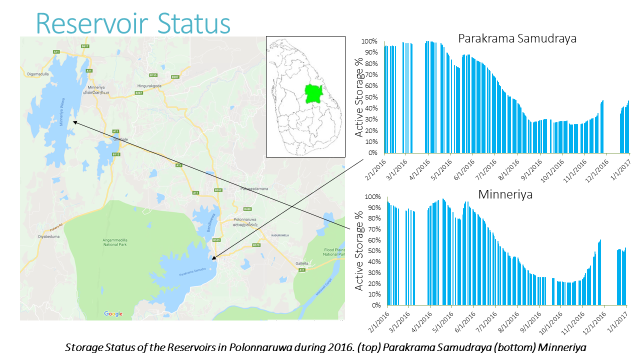Click the "Reservoir Status" slide title

[133, 23]
